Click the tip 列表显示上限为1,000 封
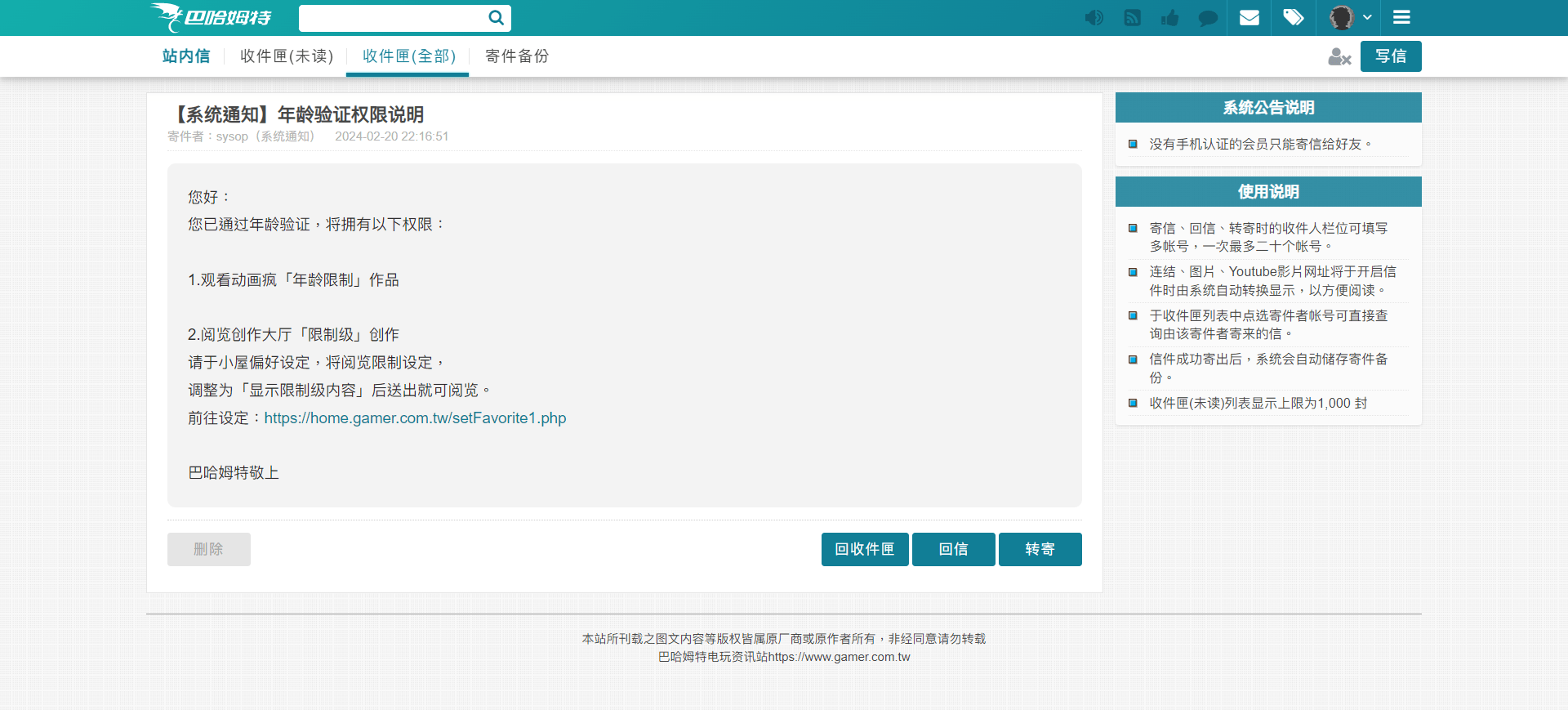Screen dimensions: 1568x710 [1258, 403]
